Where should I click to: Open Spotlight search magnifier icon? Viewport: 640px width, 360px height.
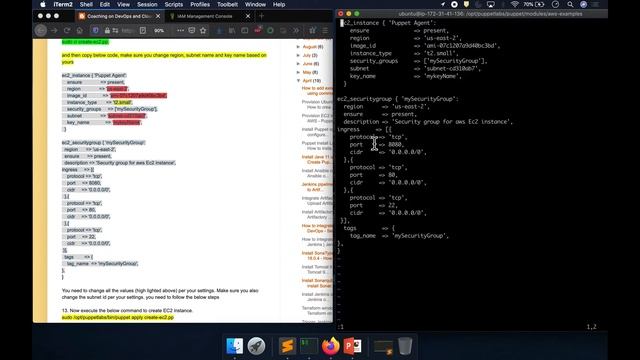(x=570, y=4)
